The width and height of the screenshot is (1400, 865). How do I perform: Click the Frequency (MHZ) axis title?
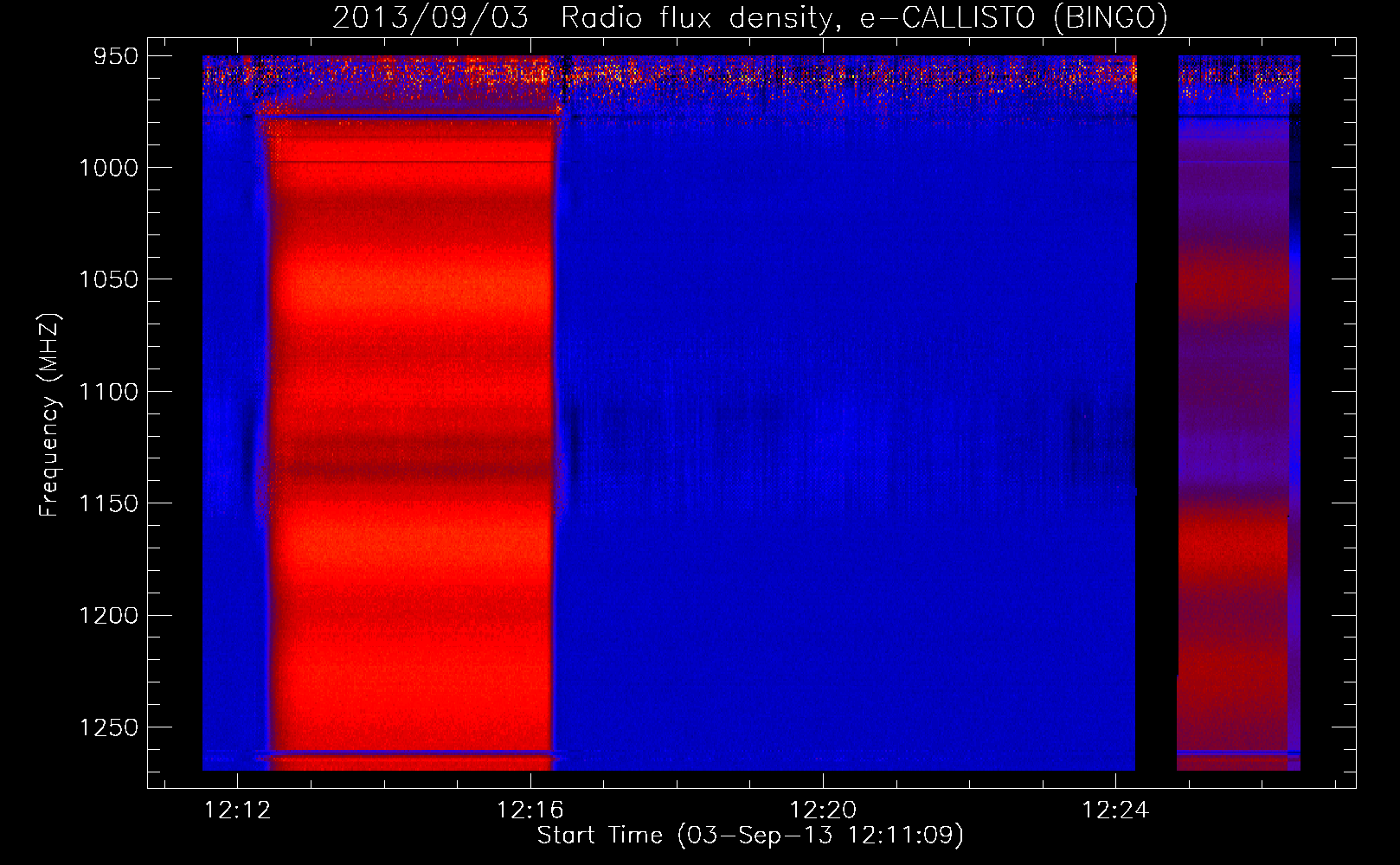point(50,414)
